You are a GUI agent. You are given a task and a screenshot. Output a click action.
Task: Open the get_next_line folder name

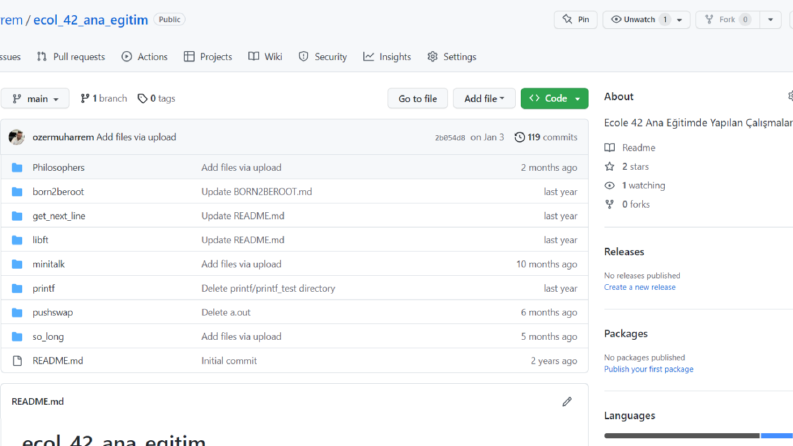click(x=59, y=216)
